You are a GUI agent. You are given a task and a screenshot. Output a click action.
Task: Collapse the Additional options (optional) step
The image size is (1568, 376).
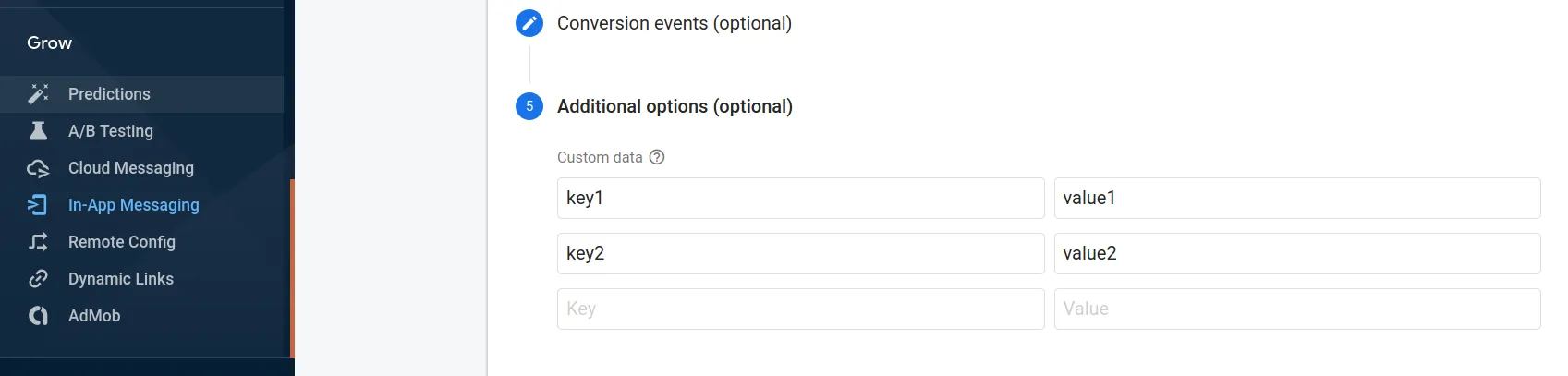(675, 106)
